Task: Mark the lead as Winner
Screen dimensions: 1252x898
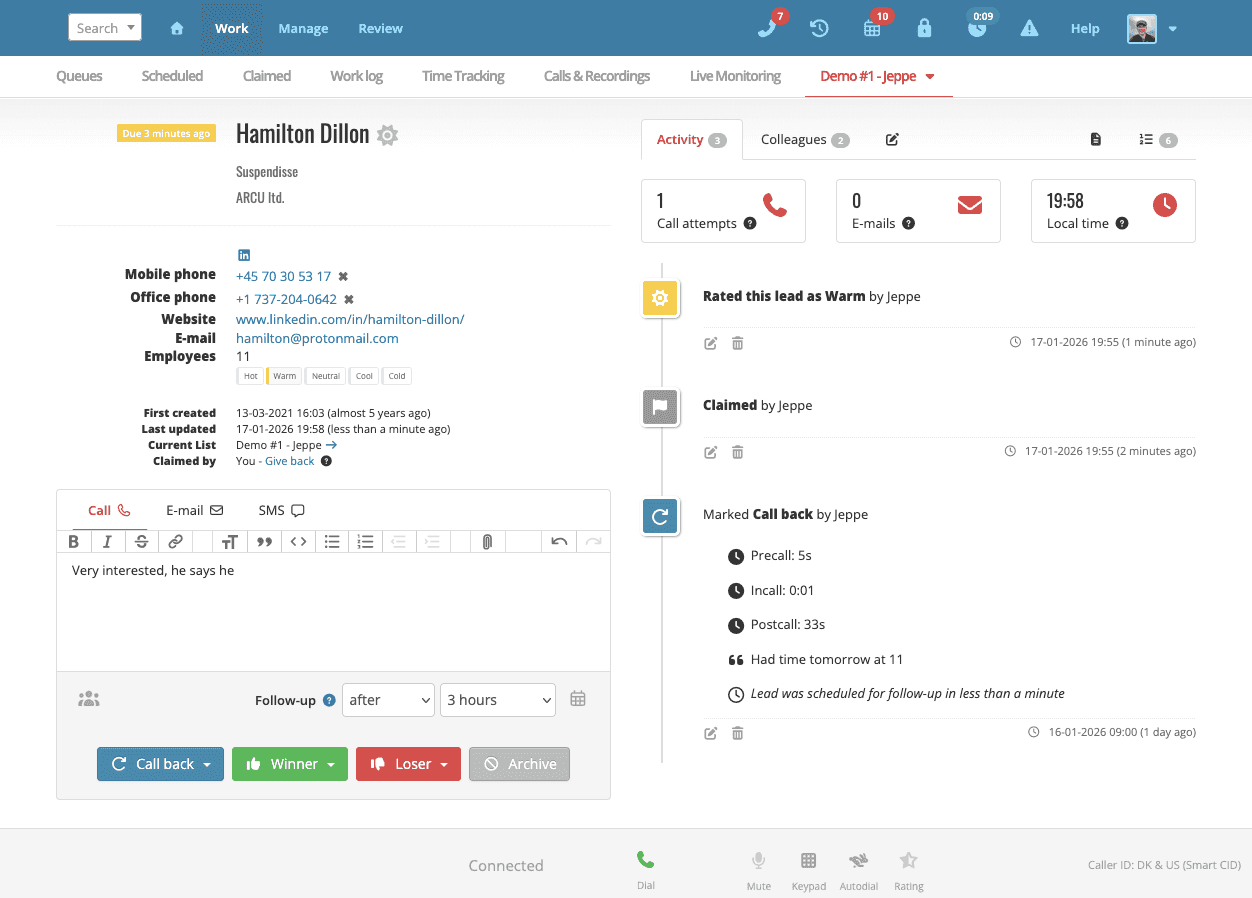Action: (x=289, y=763)
